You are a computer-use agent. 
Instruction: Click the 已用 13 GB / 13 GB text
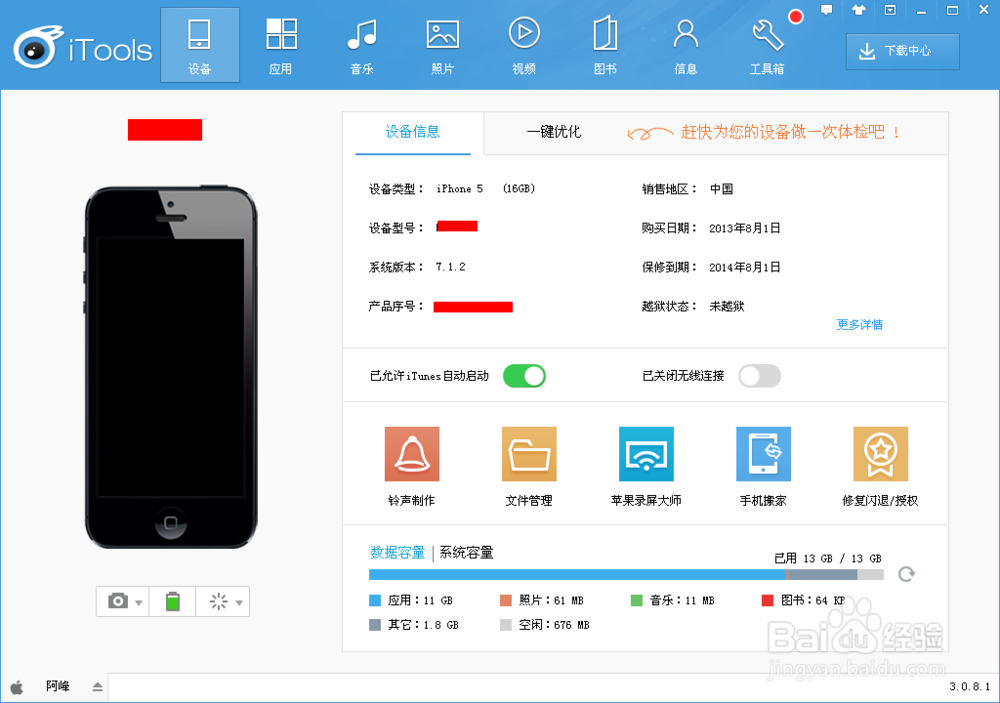pyautogui.click(x=828, y=558)
